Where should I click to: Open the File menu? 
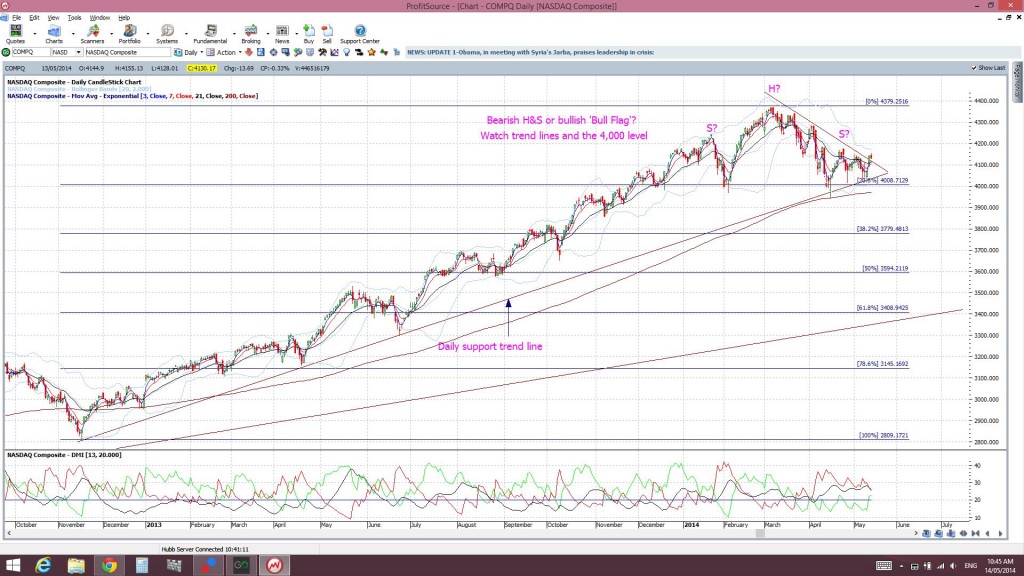pyautogui.click(x=16, y=18)
